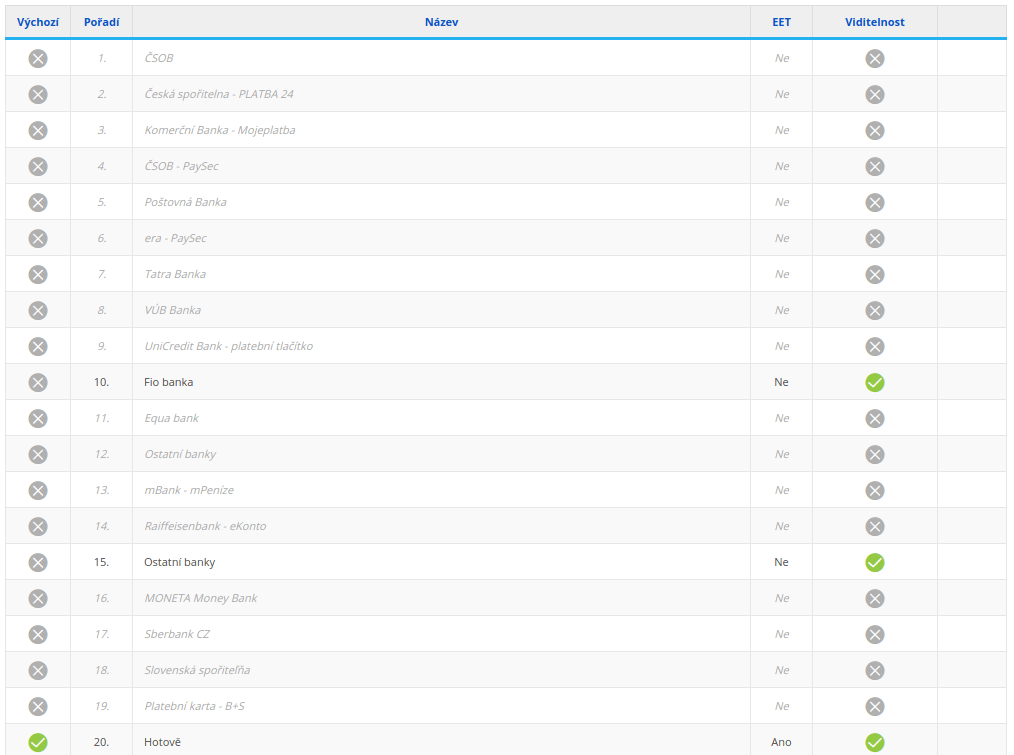Show Komerční Banka - Mojeplatba visibility icon
The height and width of the screenshot is (755, 1014).
tap(875, 131)
